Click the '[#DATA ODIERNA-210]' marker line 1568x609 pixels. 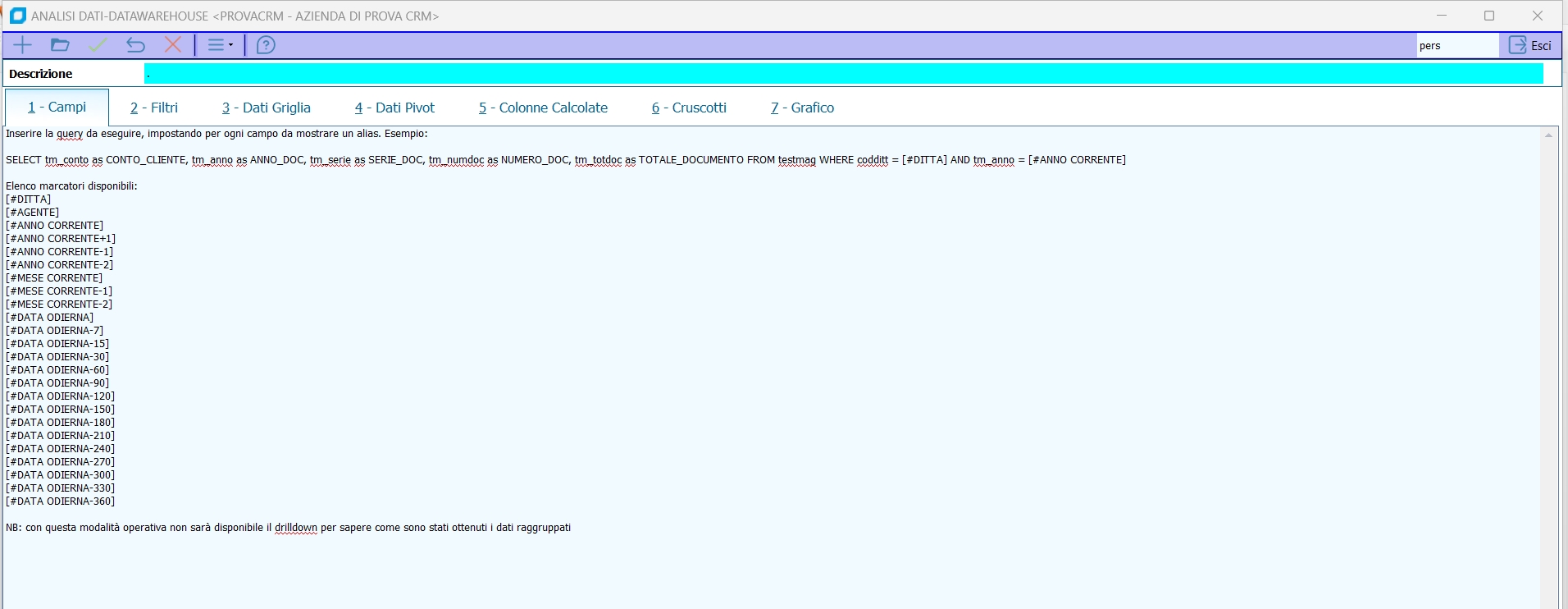[x=61, y=436]
